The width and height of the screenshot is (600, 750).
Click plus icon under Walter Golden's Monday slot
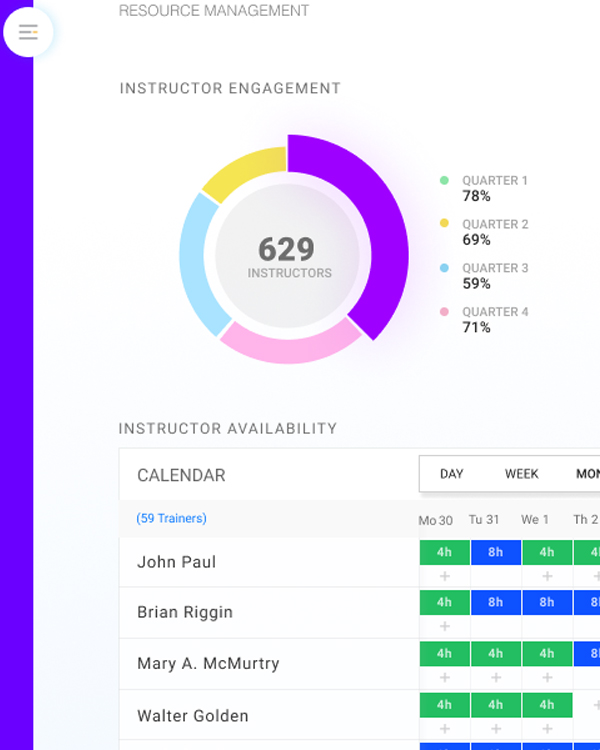tap(445, 730)
